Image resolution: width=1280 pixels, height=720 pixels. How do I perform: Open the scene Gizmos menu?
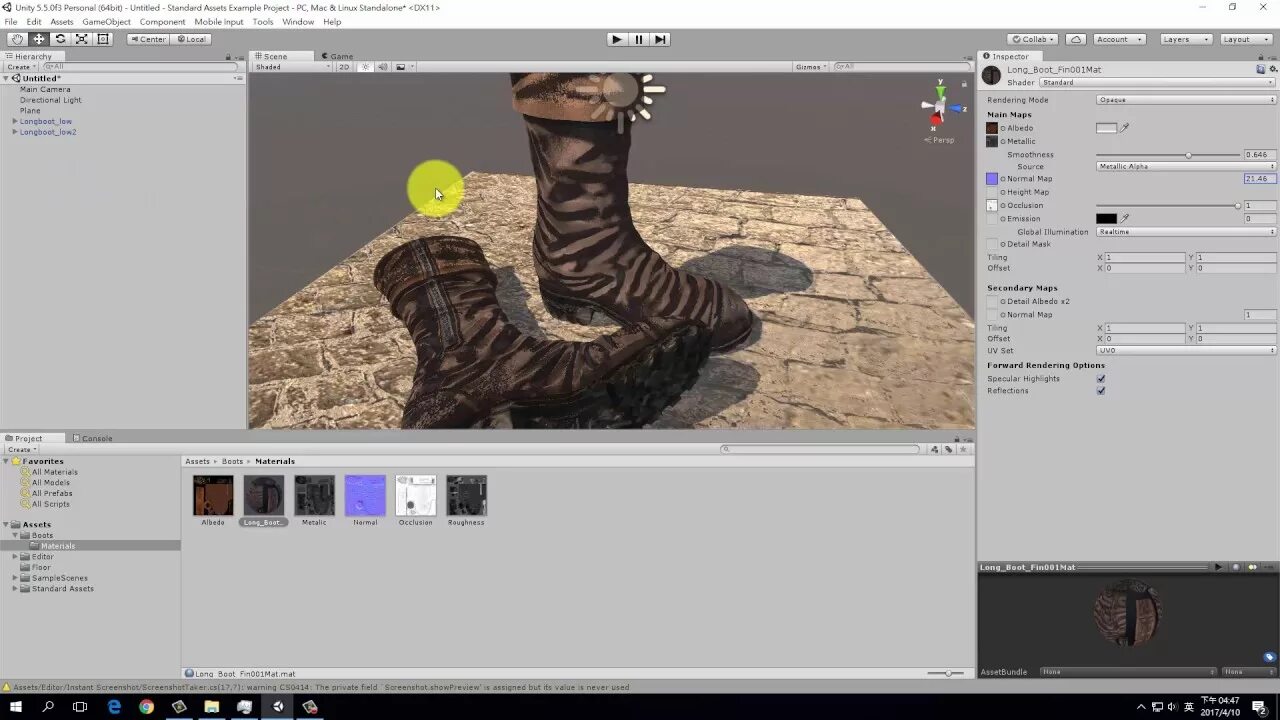pos(810,67)
